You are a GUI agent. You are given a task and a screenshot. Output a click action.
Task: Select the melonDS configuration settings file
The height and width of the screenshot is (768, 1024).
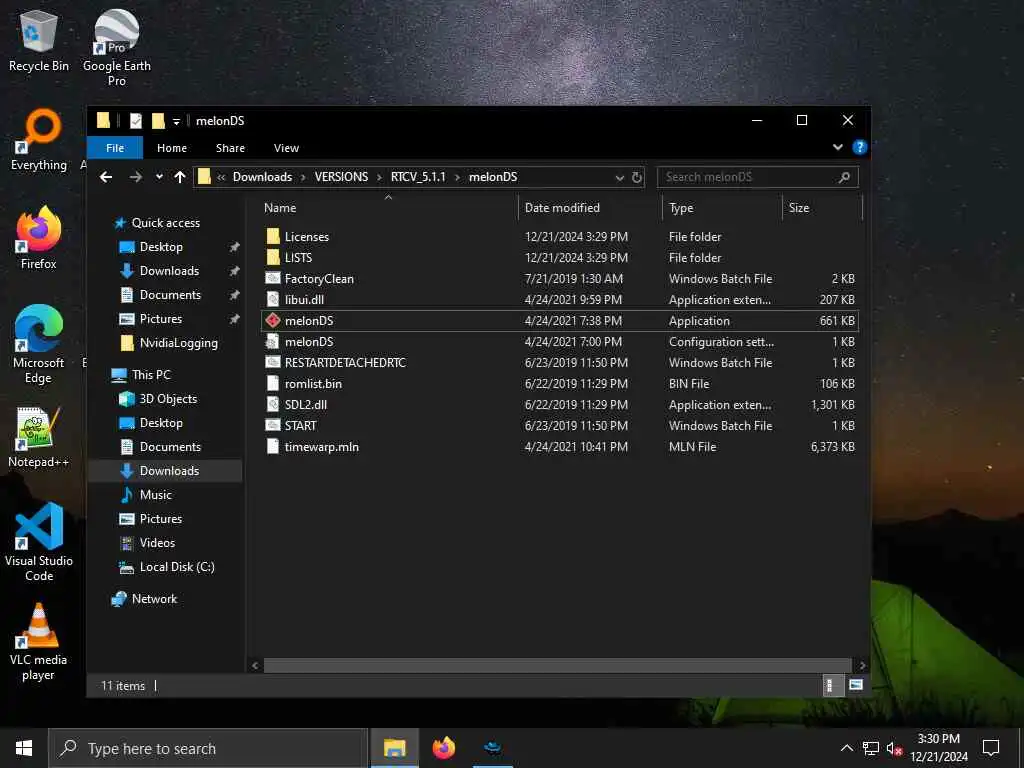pos(560,342)
